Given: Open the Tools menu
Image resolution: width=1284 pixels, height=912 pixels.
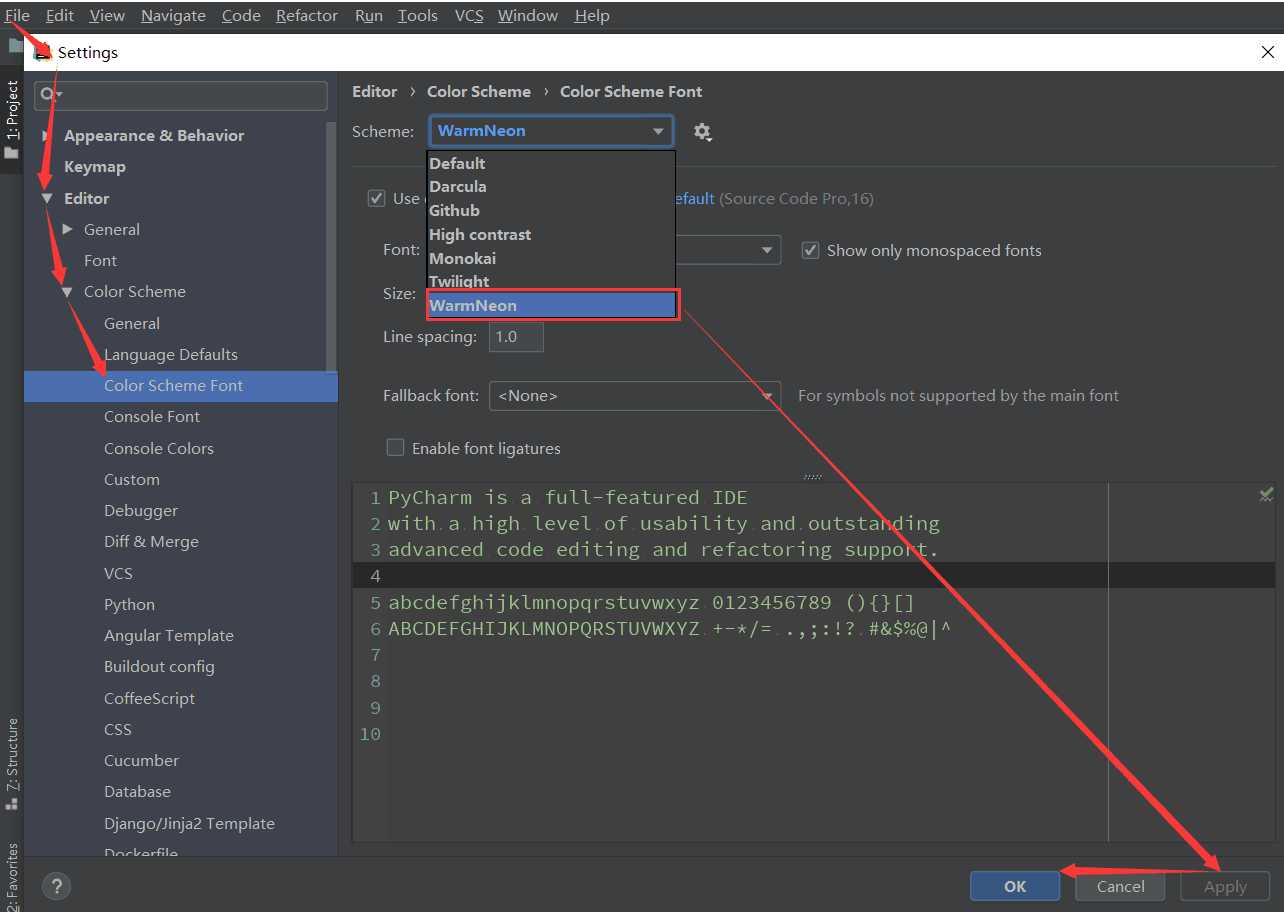Looking at the screenshot, I should pyautogui.click(x=417, y=16).
